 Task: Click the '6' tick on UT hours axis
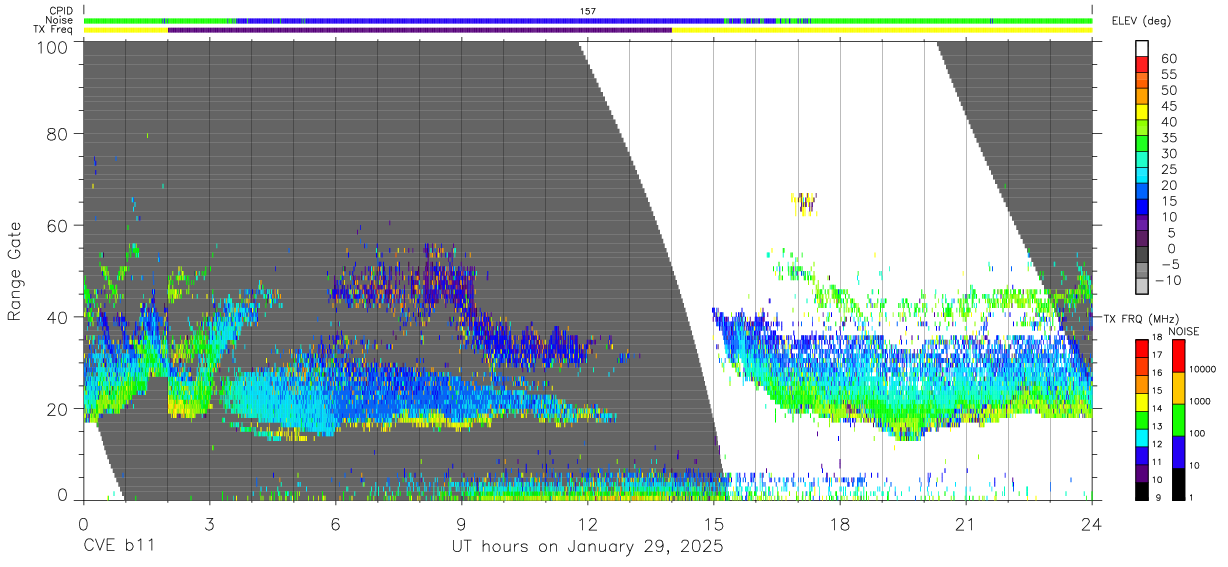336,524
